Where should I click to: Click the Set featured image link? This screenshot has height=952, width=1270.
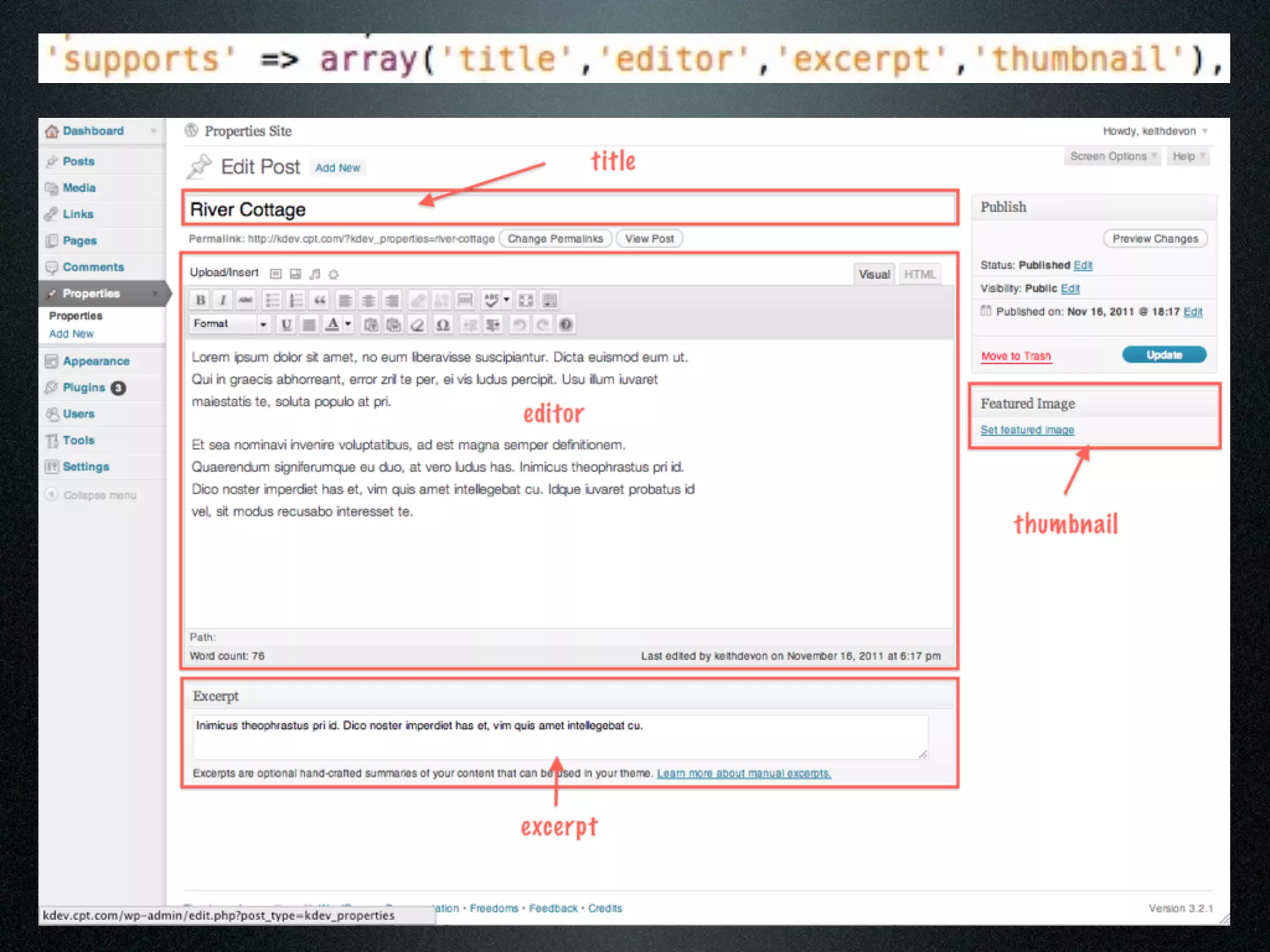[x=1027, y=430]
